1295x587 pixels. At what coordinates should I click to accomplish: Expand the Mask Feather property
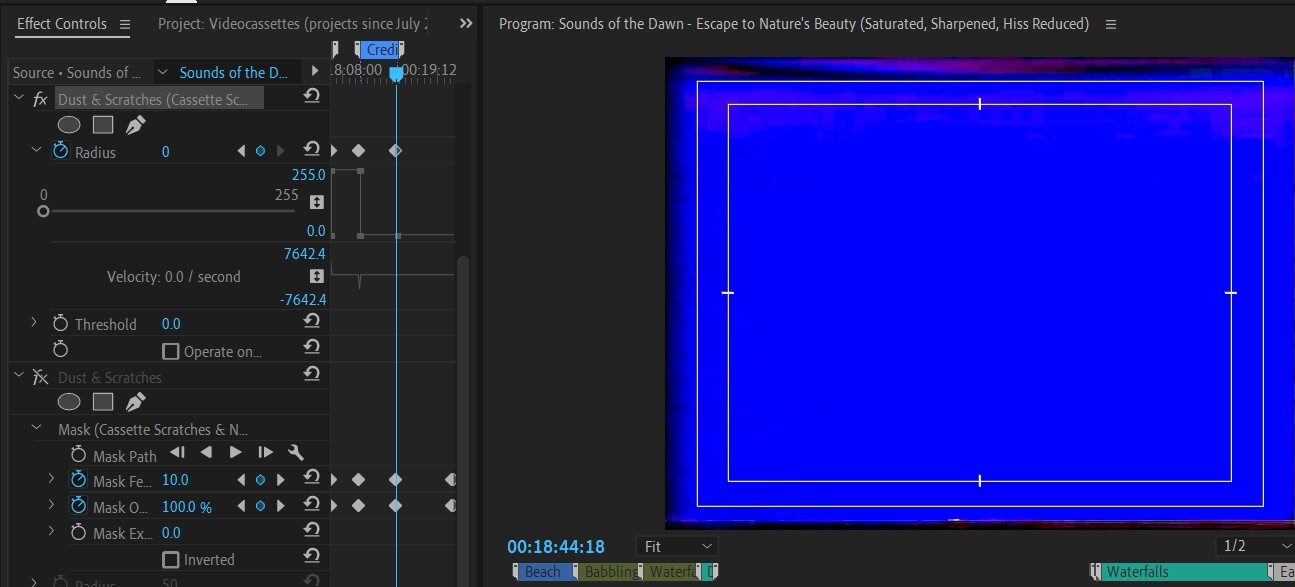pos(52,479)
